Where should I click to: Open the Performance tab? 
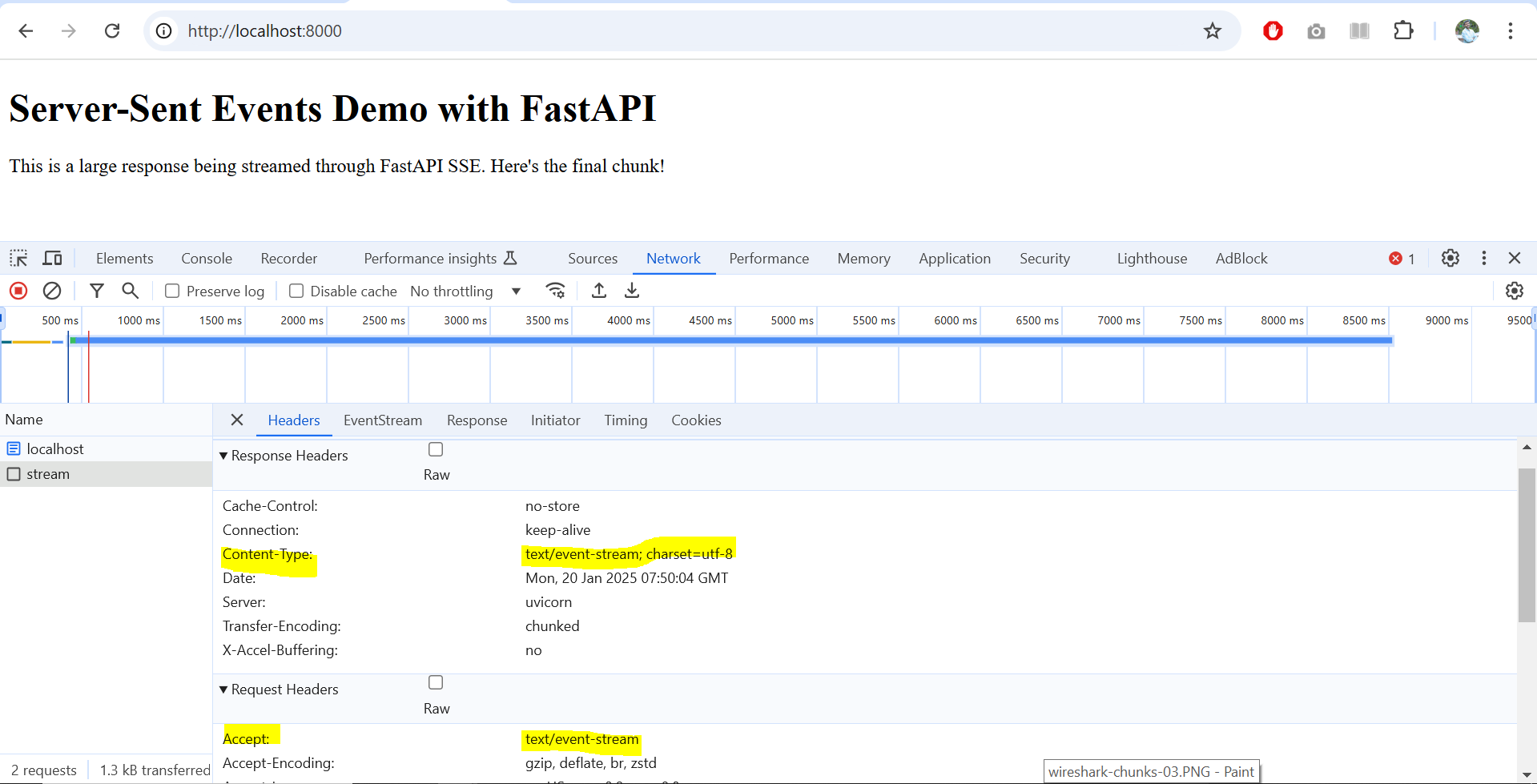[x=769, y=259]
